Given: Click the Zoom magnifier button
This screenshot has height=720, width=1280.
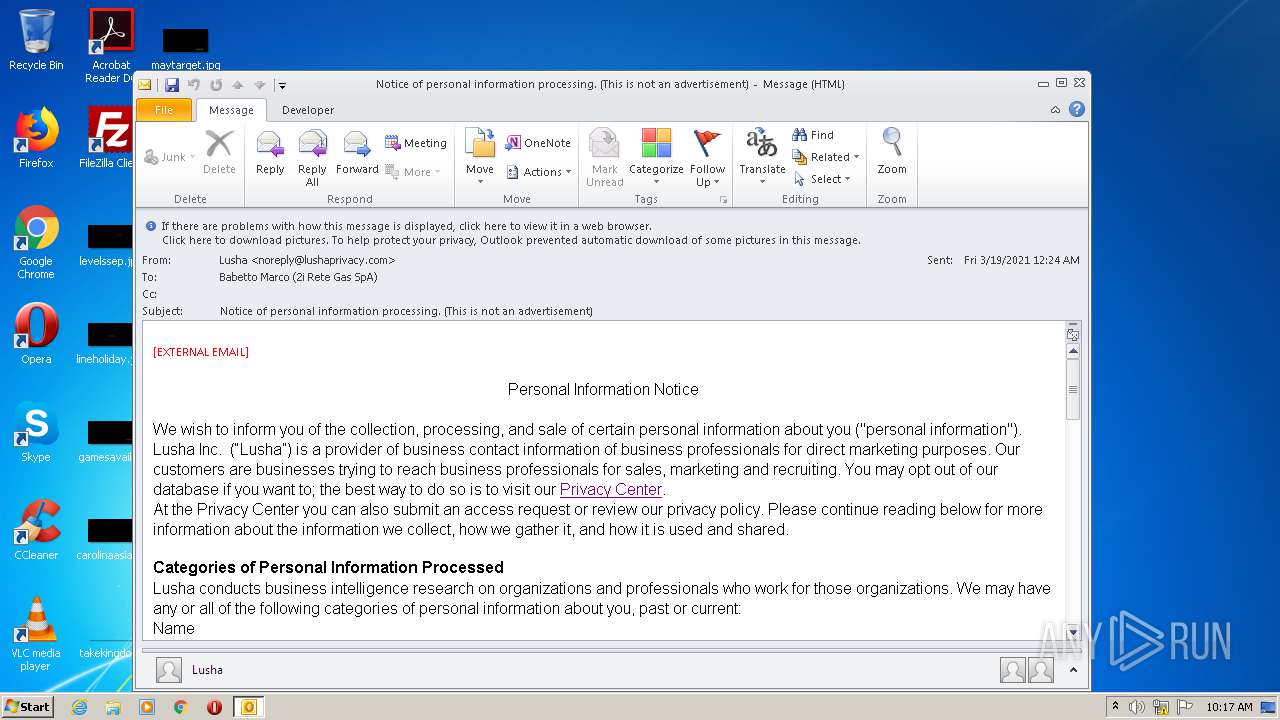Looking at the screenshot, I should click(892, 152).
